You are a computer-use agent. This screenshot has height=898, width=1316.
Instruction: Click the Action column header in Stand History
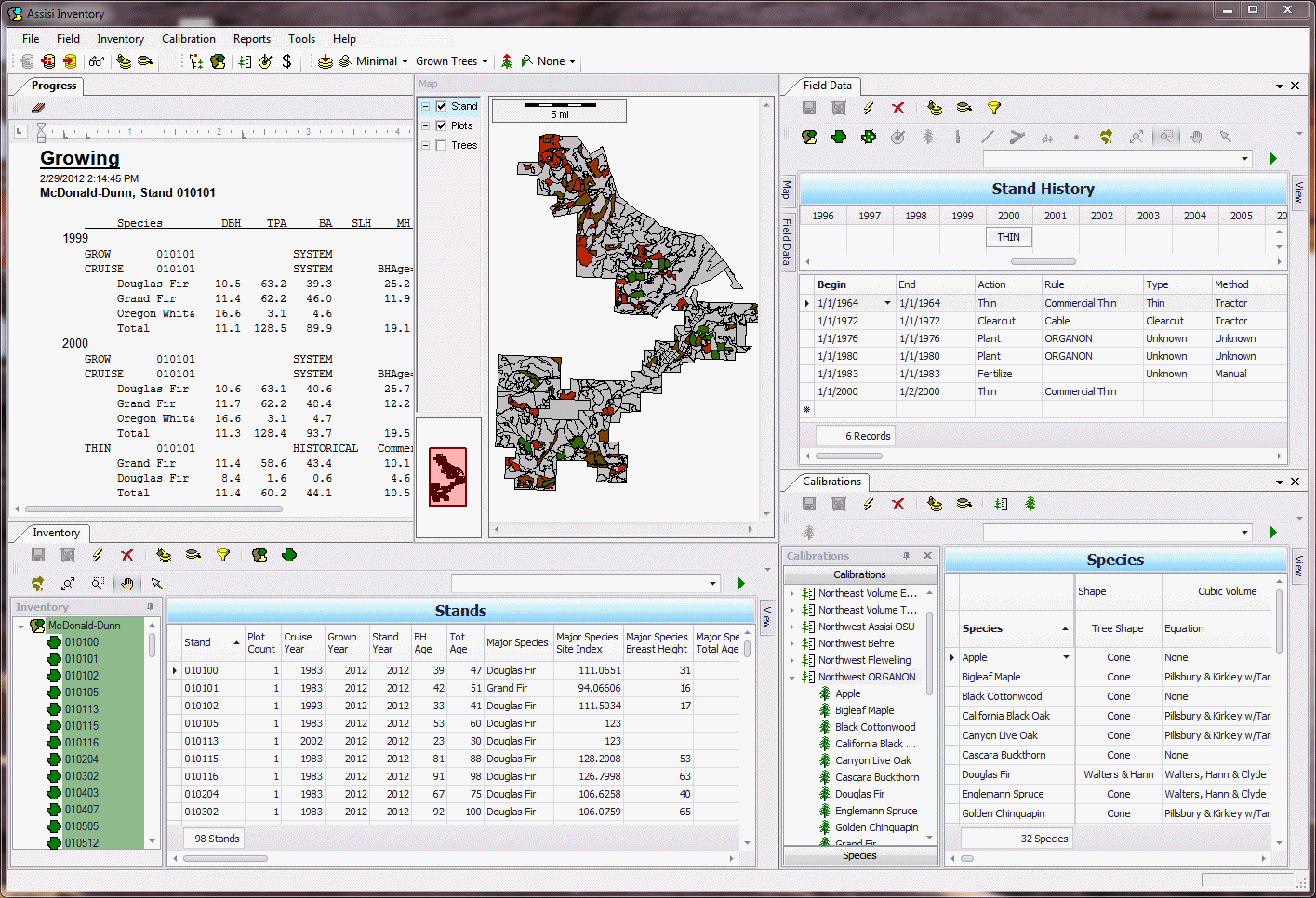pyautogui.click(x=1007, y=284)
